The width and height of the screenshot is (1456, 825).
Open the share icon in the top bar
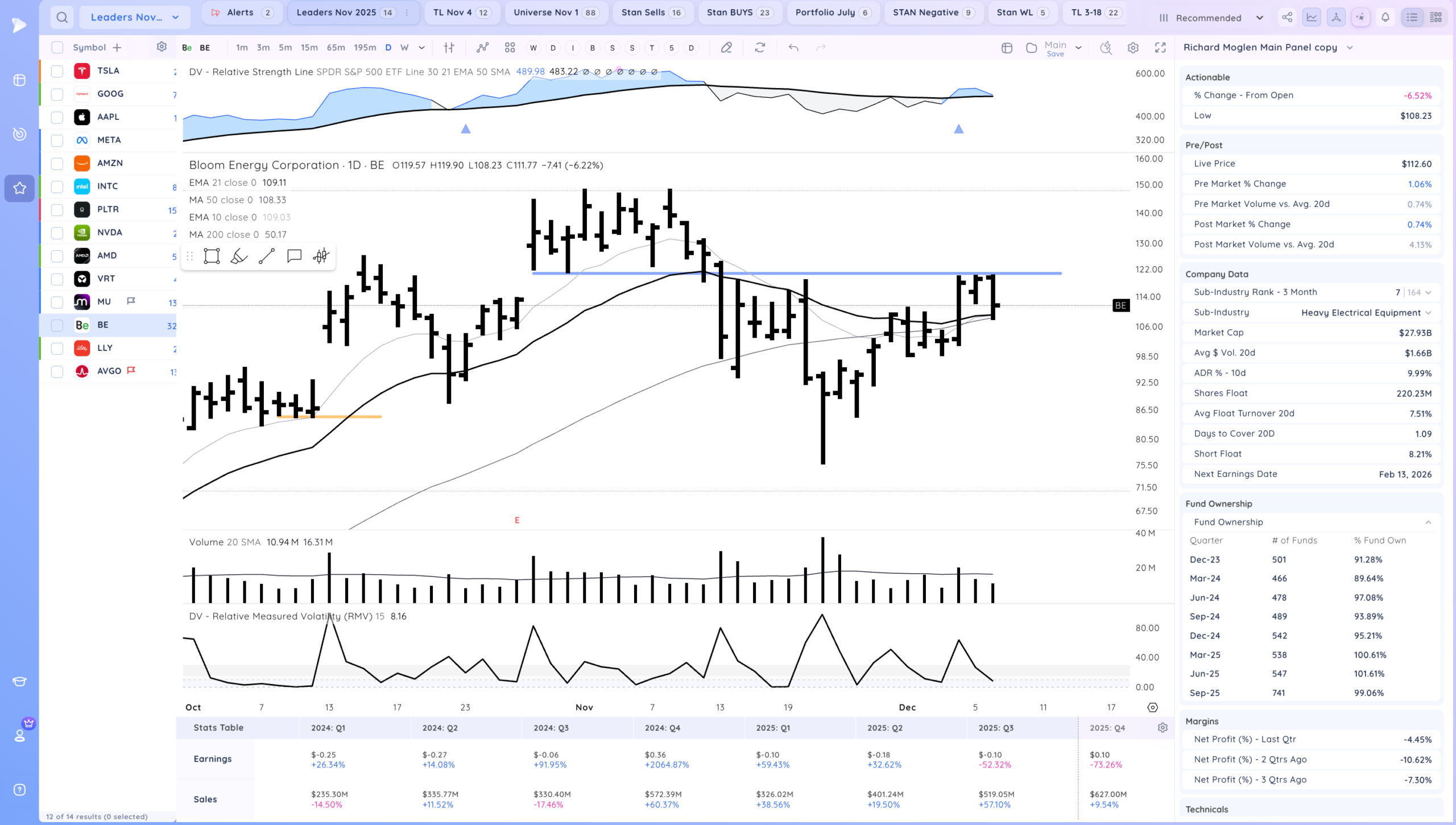[1287, 17]
